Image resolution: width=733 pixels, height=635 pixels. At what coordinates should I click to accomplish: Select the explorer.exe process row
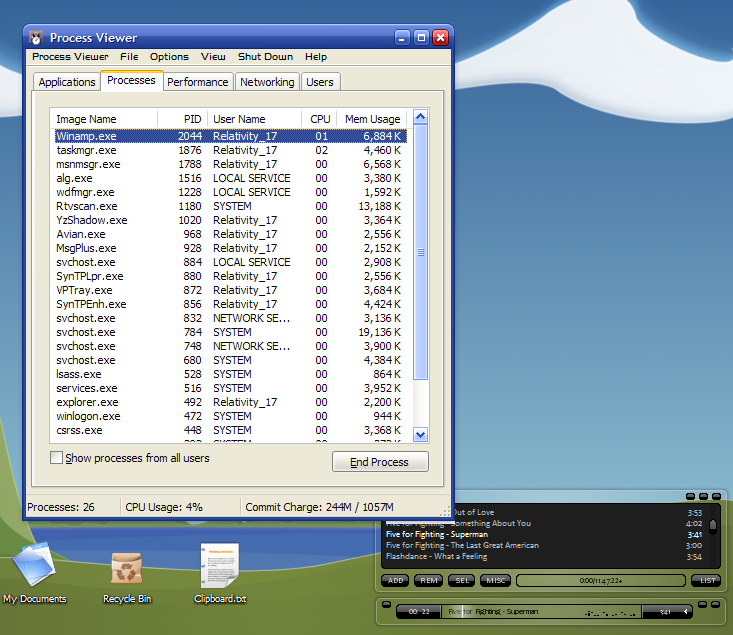pos(87,402)
